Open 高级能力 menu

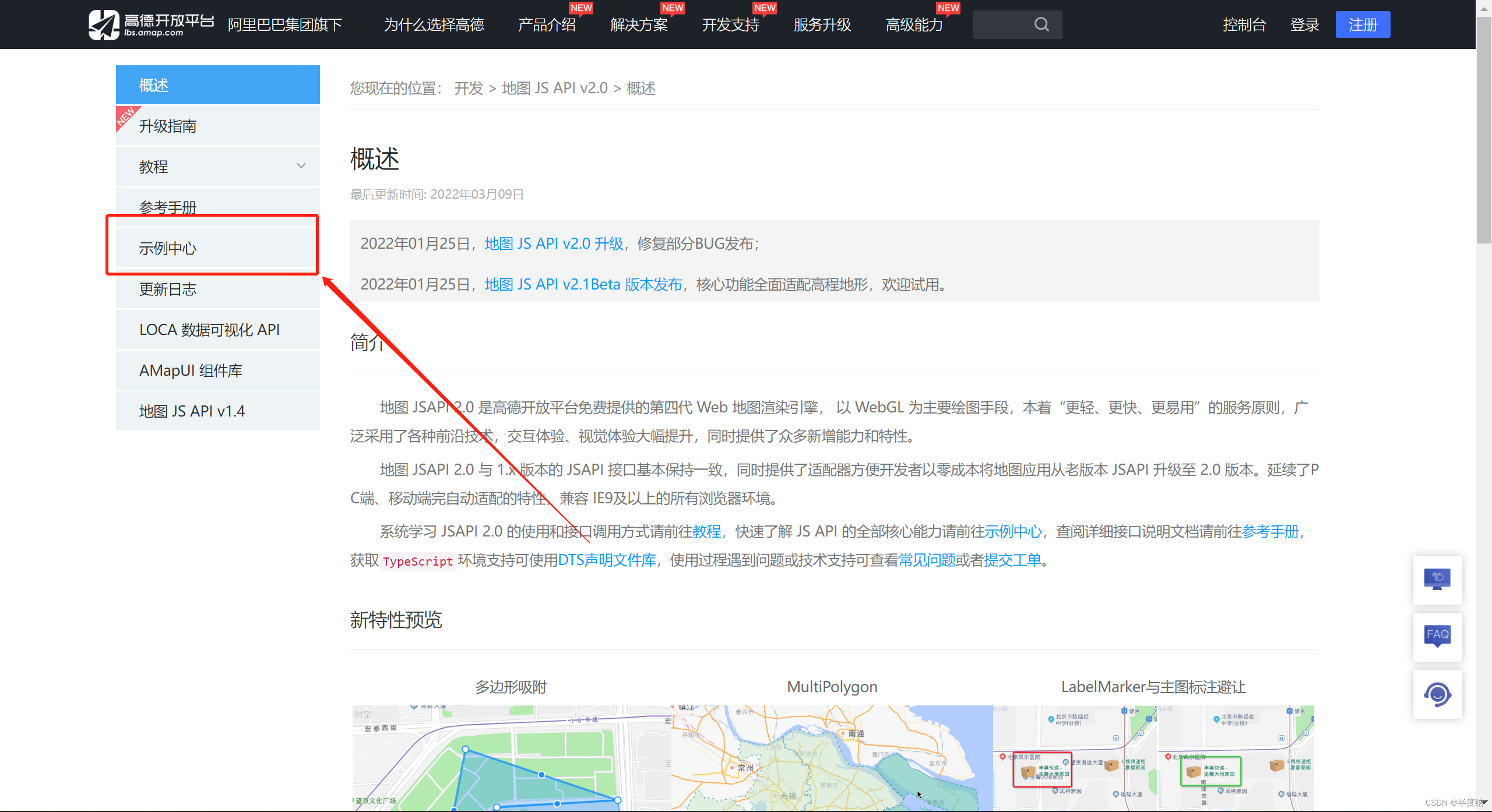click(x=914, y=24)
